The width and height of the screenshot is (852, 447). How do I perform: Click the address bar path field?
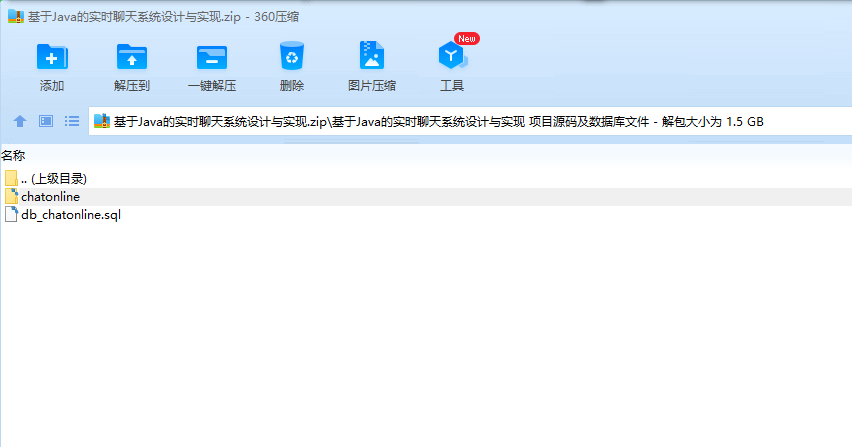pyautogui.click(x=470, y=121)
